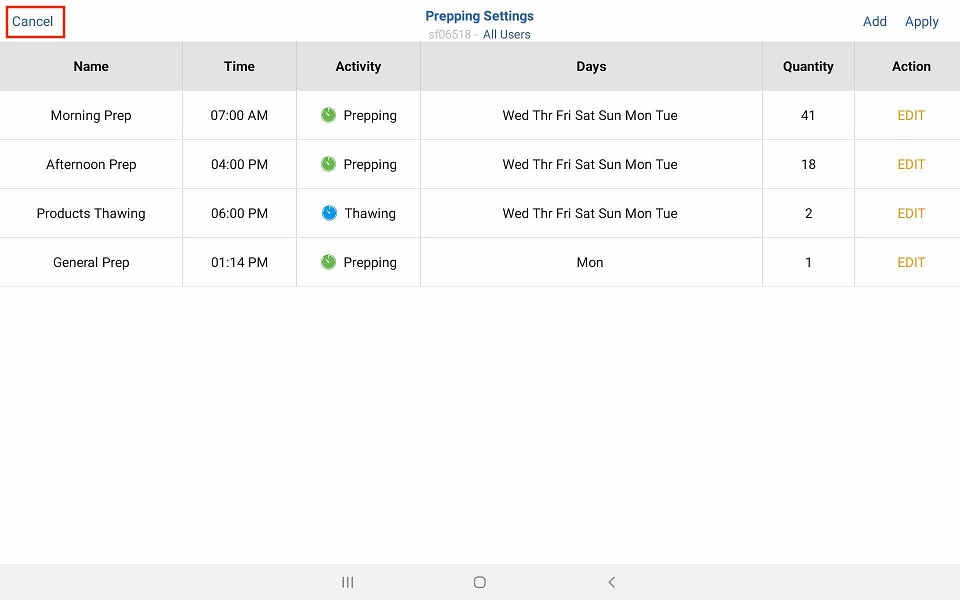This screenshot has width=960, height=600.
Task: Tap Android home button icon
Action: [x=479, y=582]
